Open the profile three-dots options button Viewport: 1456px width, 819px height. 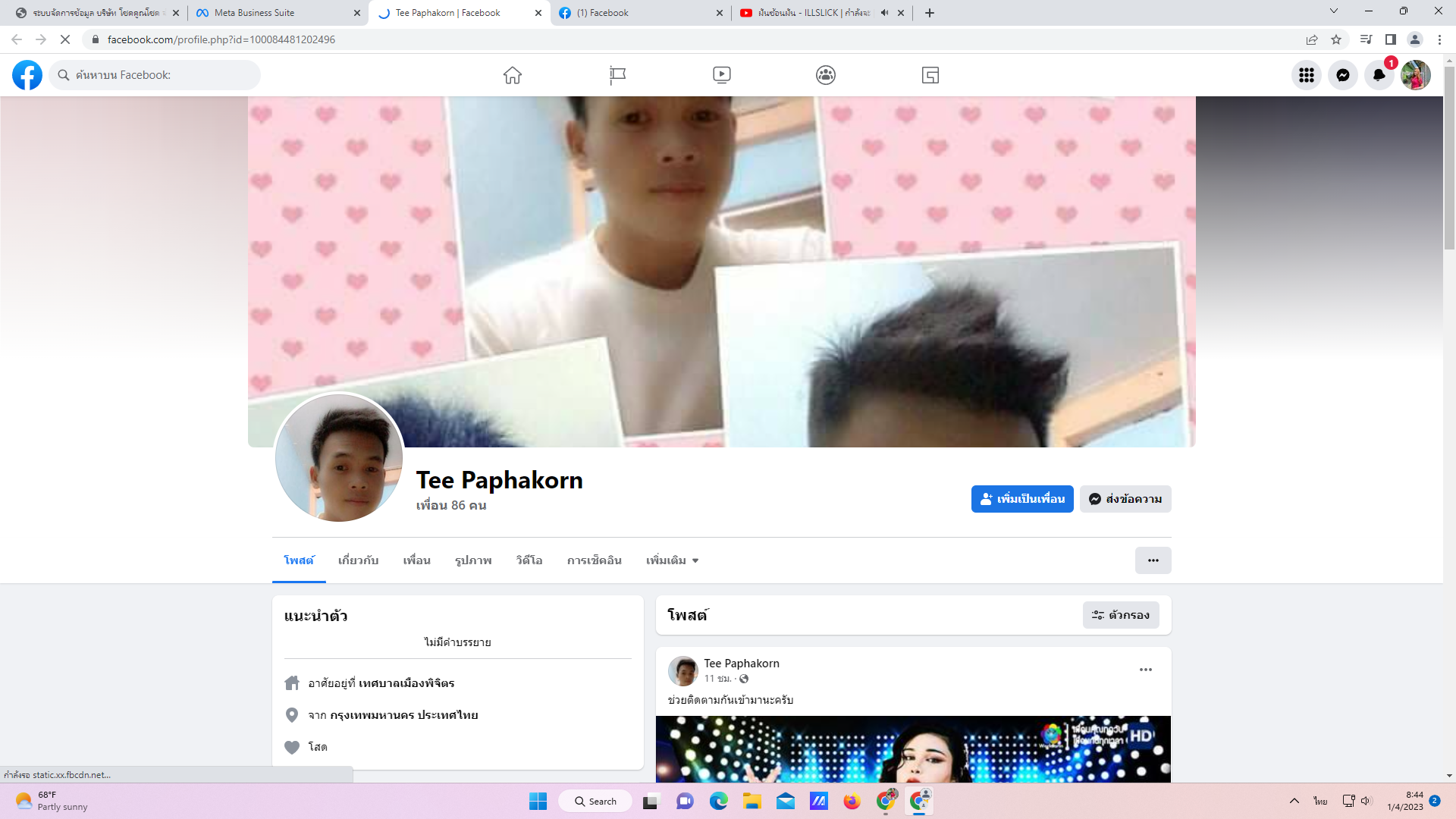(1153, 560)
